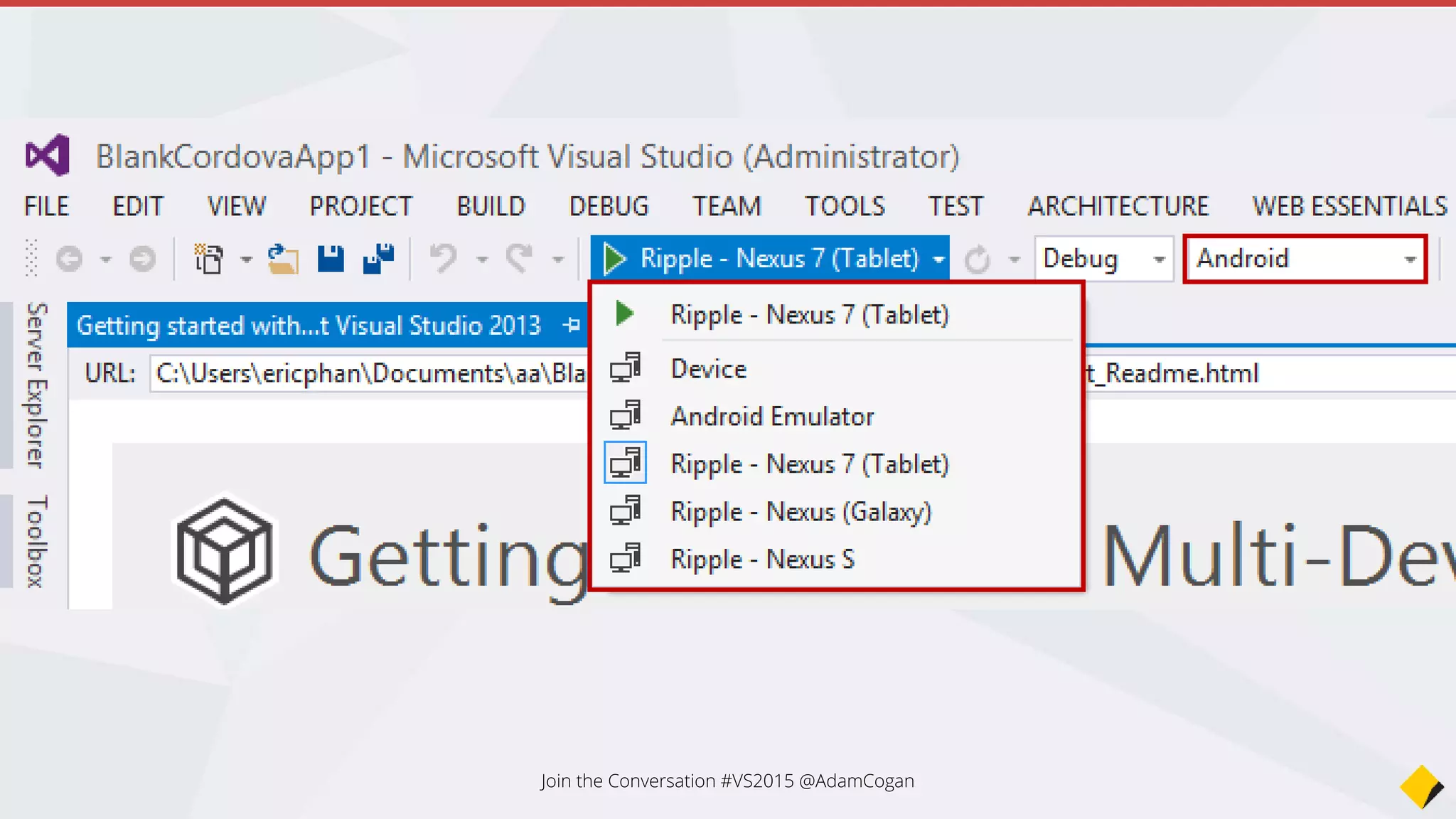Open the Server Explorer side panel
The width and height of the screenshot is (1456, 819).
36,385
